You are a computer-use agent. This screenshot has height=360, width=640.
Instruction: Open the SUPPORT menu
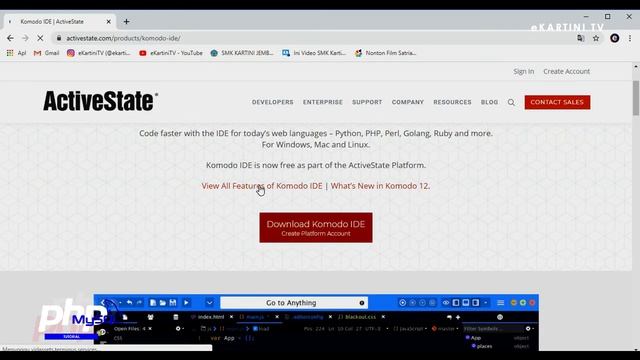(x=367, y=102)
